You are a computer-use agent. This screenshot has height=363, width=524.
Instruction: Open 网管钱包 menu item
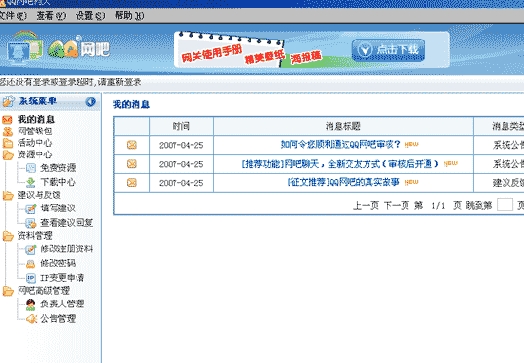35,131
